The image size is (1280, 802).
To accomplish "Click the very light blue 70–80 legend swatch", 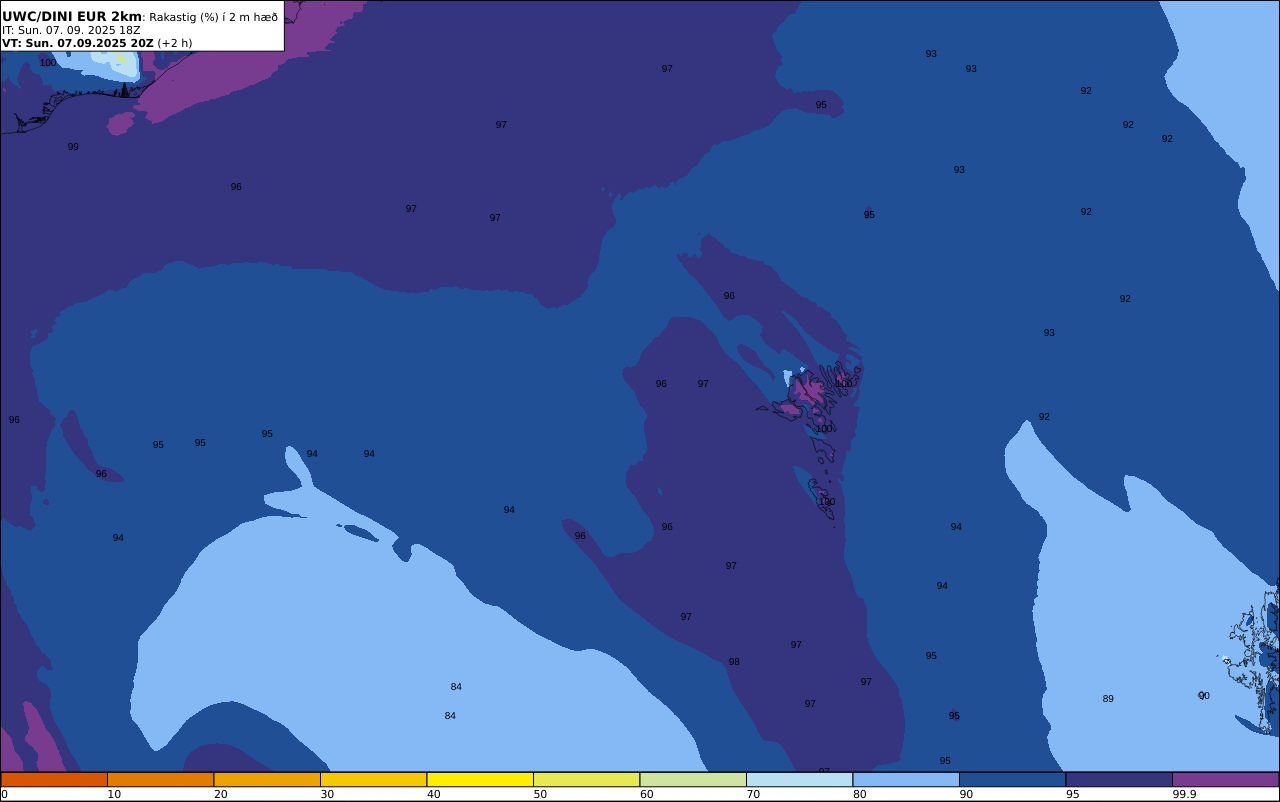I will [799, 779].
